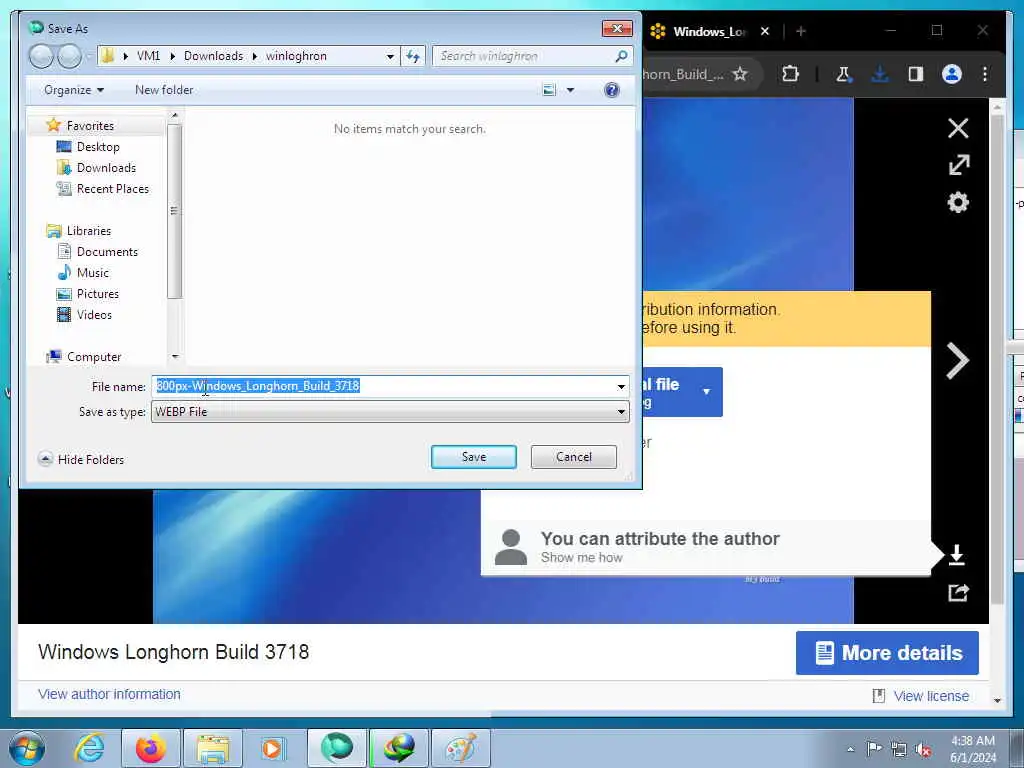The image size is (1024, 768).
Task: Open the Help icon in Save As toolbar
Action: [x=611, y=90]
